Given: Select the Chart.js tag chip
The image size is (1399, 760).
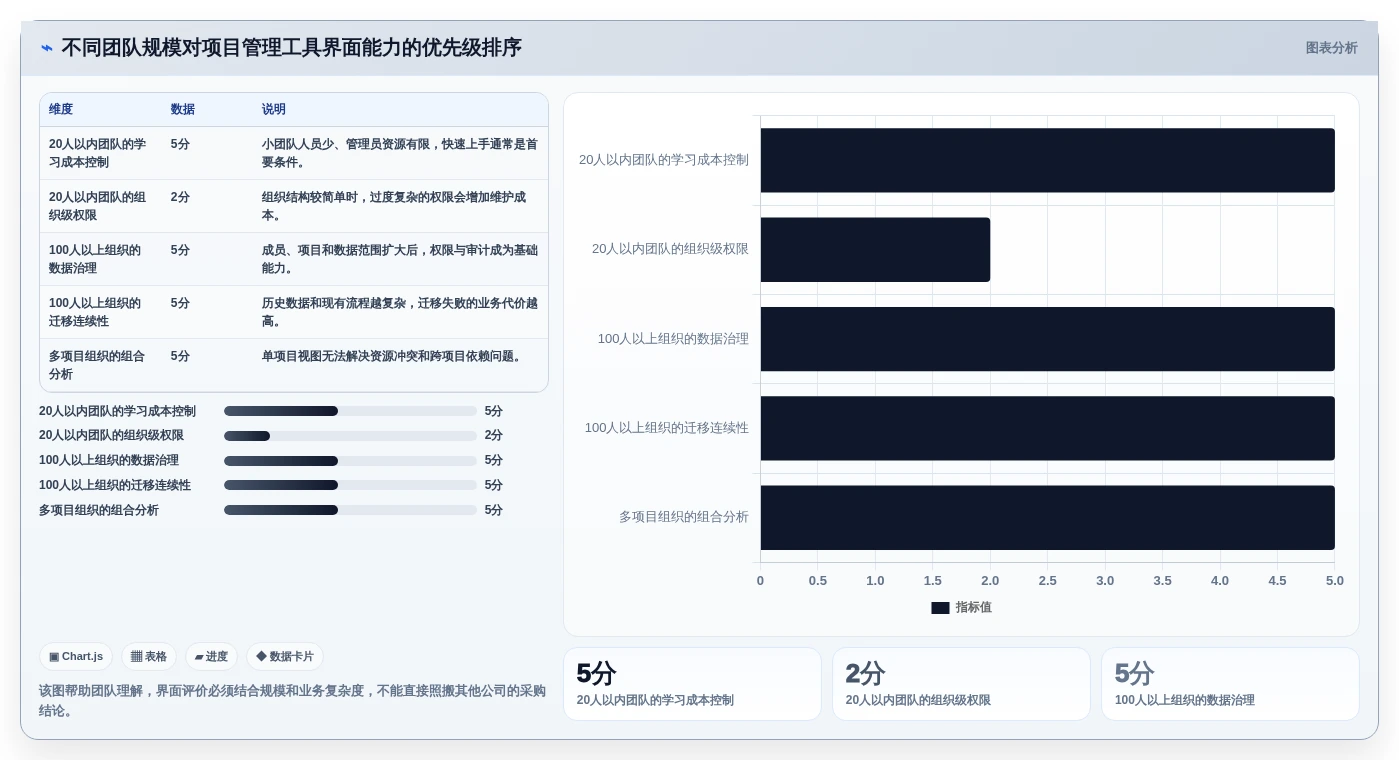Looking at the screenshot, I should tap(76, 656).
